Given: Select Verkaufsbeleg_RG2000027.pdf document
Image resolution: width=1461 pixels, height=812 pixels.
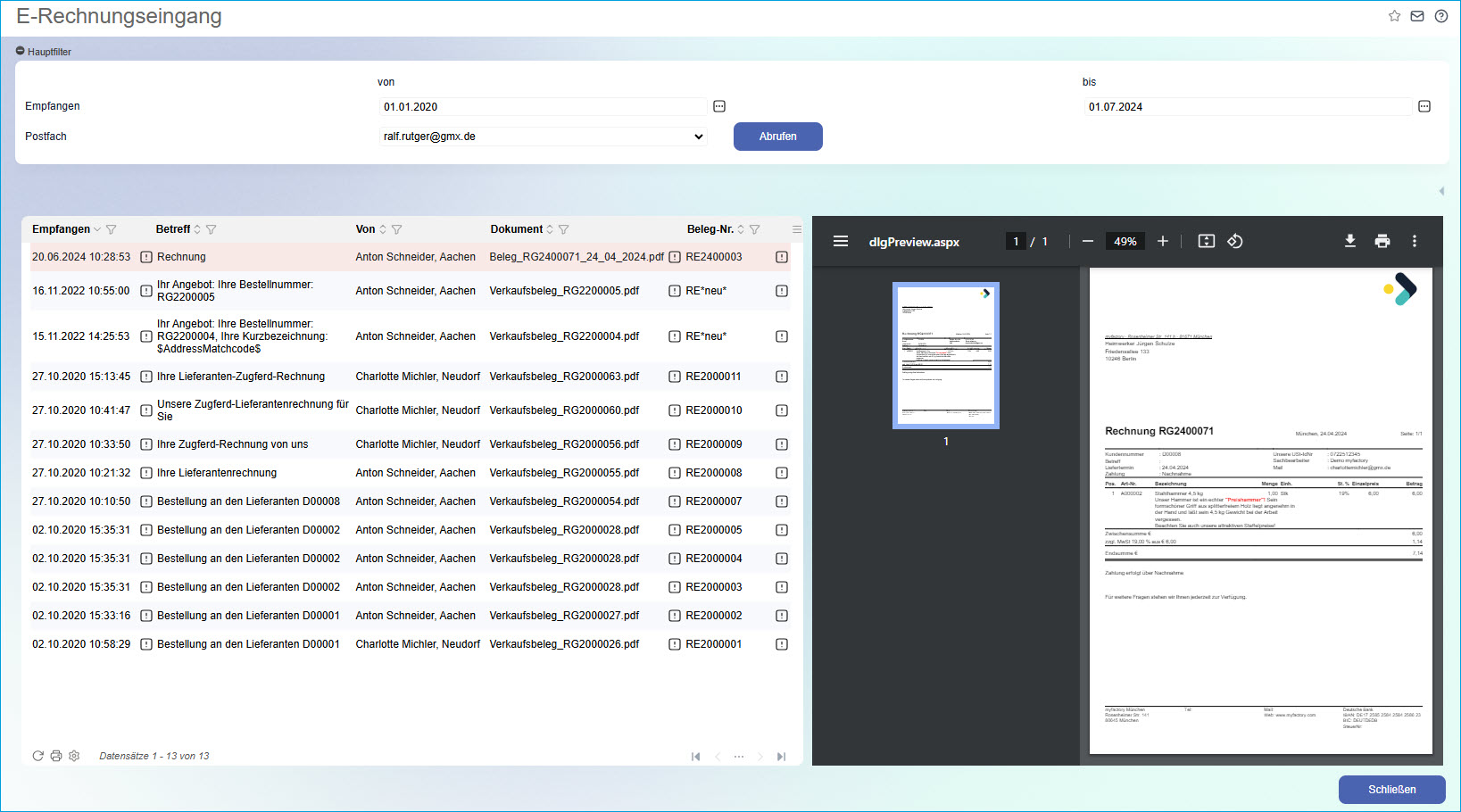Looking at the screenshot, I should click(x=564, y=616).
